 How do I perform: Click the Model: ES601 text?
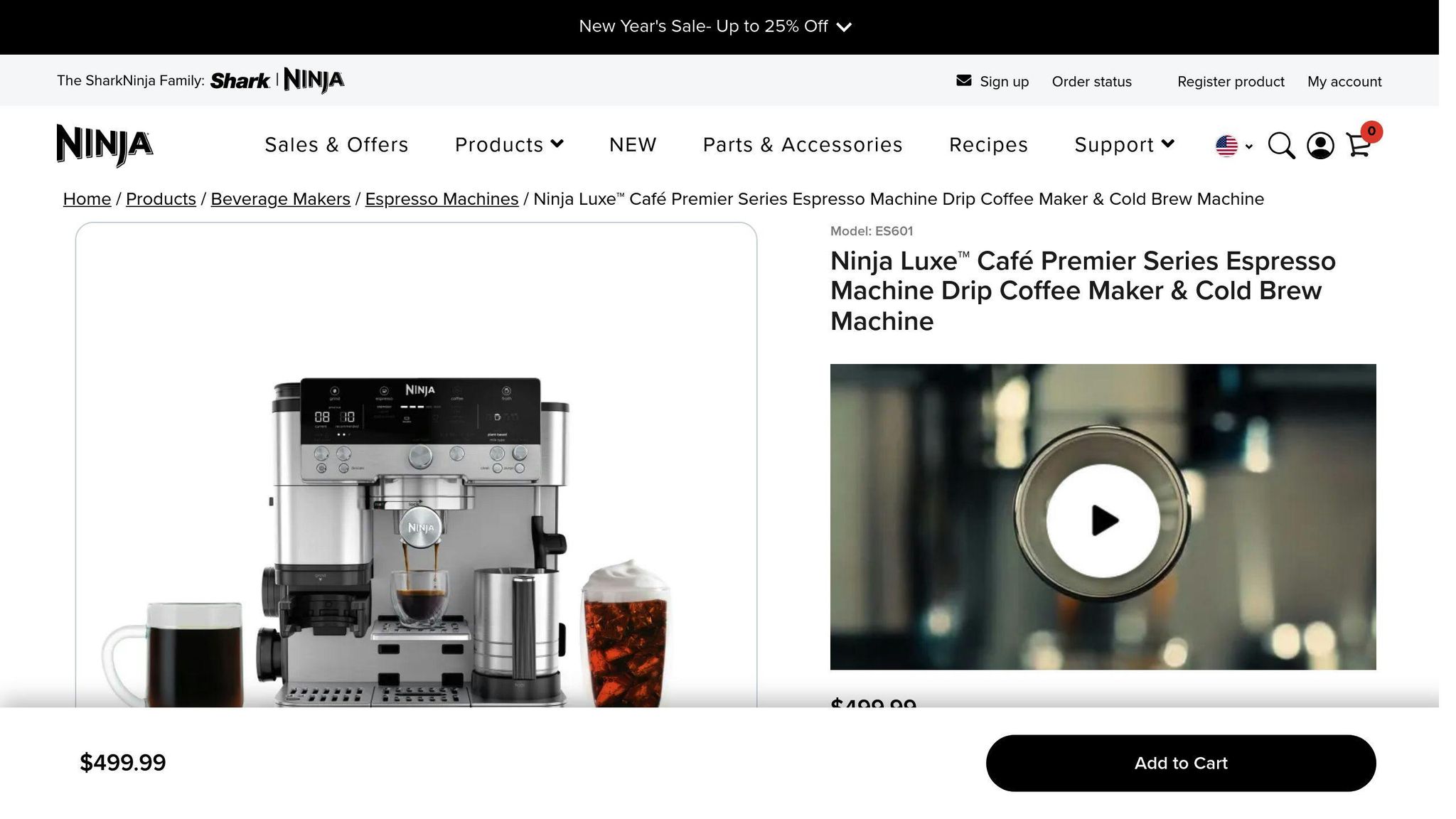click(872, 231)
